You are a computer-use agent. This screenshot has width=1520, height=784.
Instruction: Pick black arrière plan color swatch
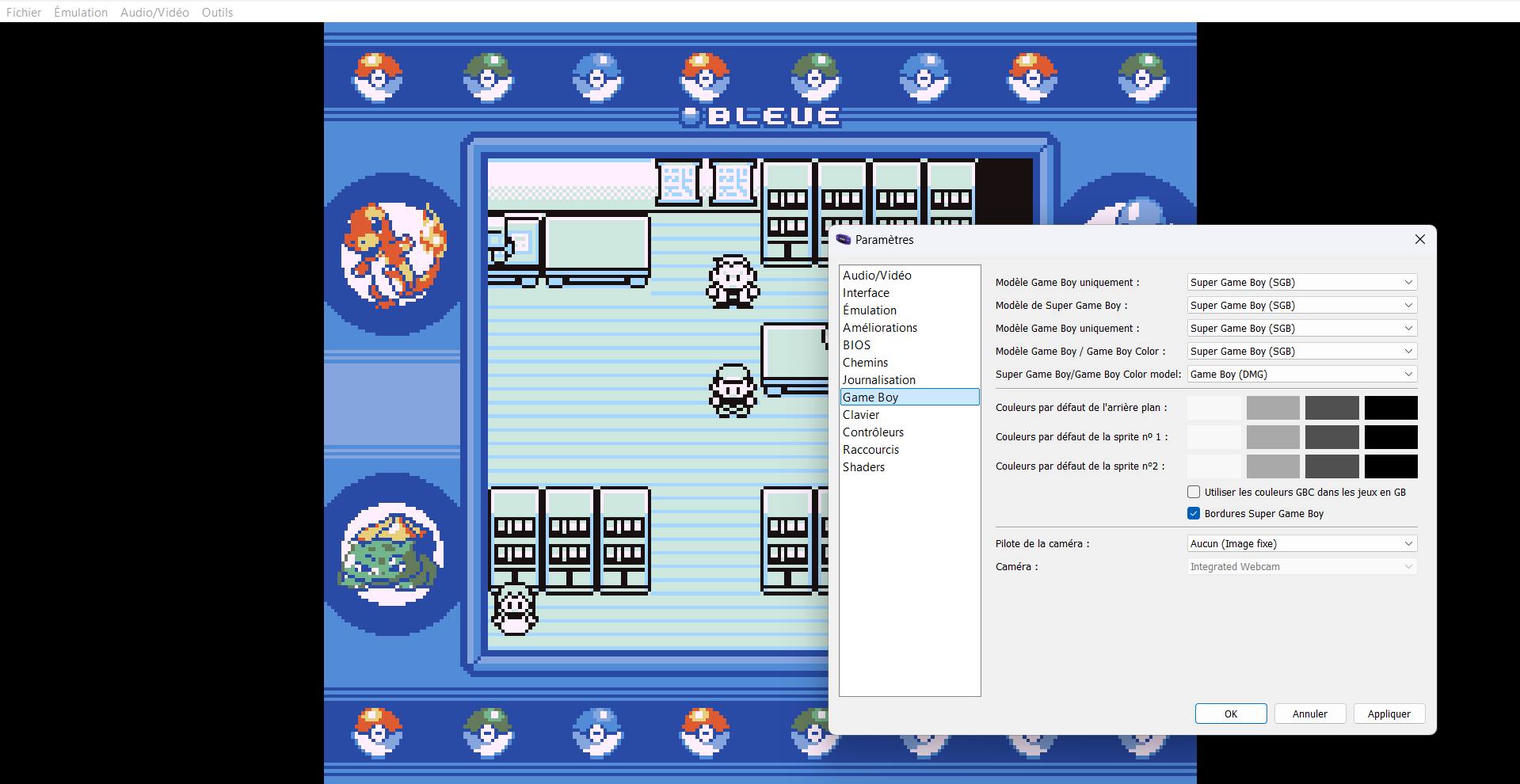tap(1391, 408)
